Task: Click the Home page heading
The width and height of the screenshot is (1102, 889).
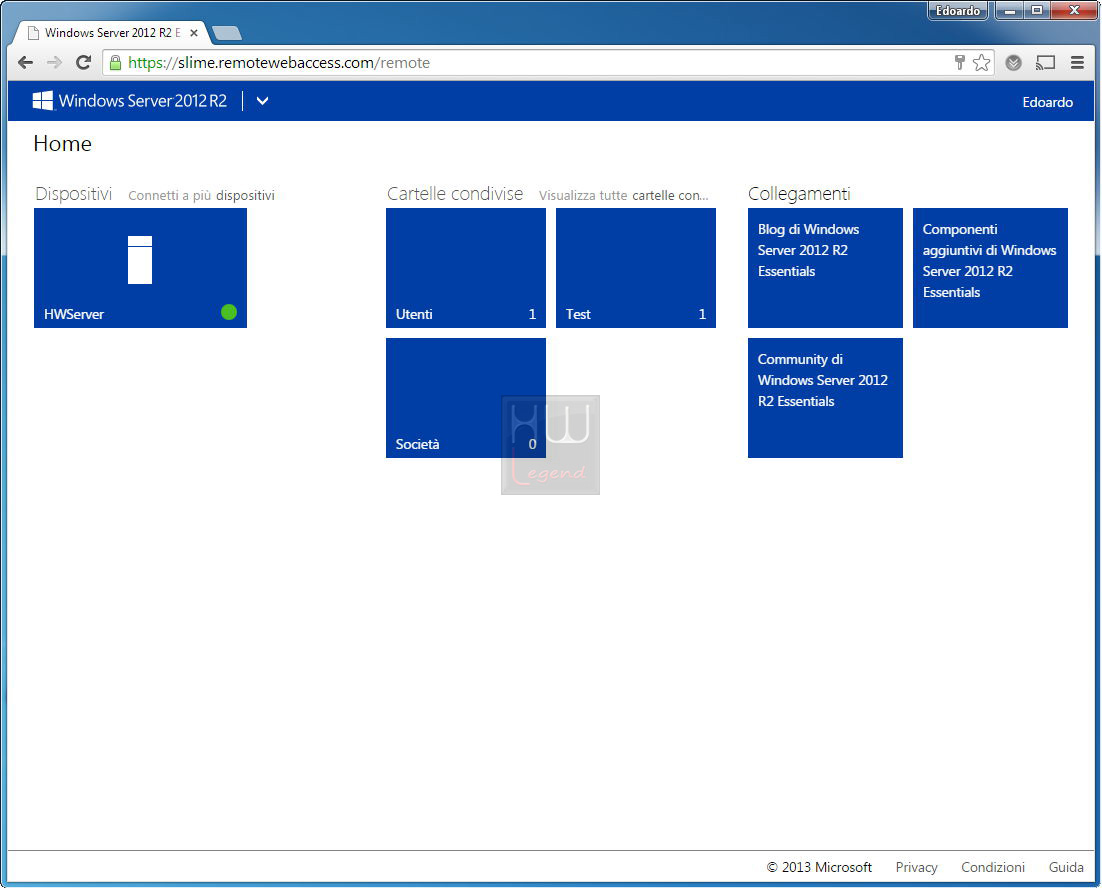Action: point(63,143)
